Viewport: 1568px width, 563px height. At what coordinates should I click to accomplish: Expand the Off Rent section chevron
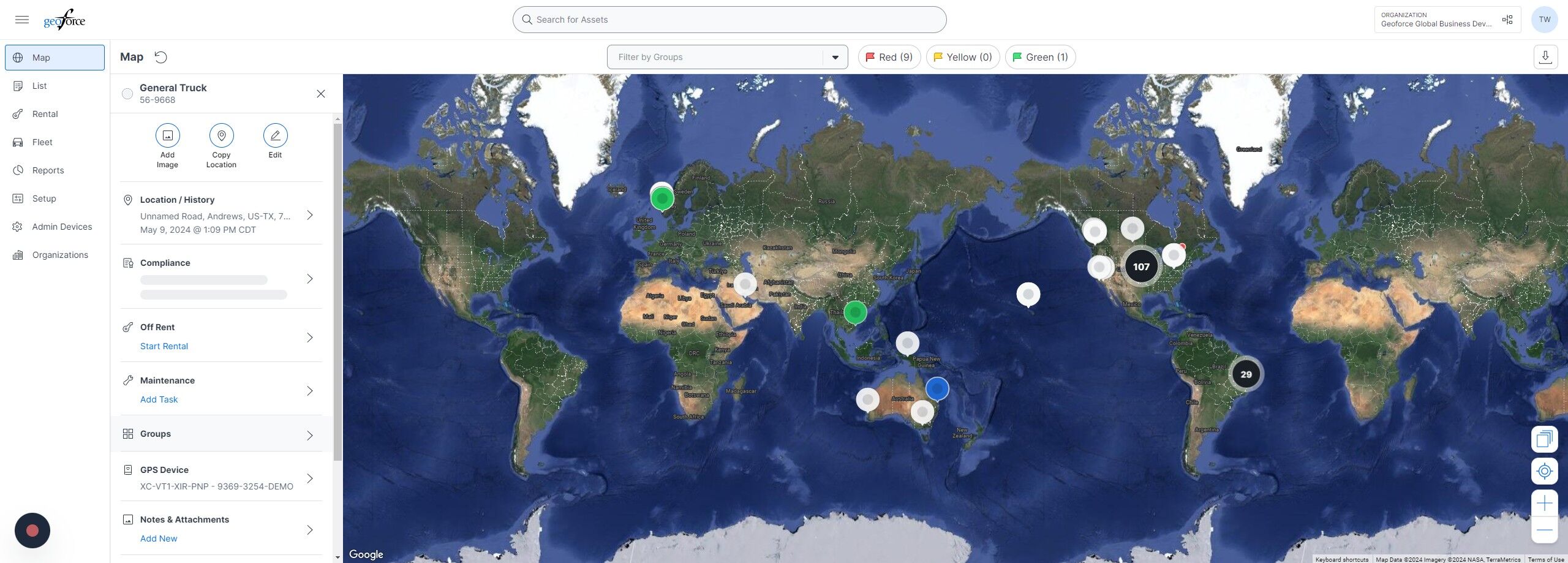tap(310, 338)
